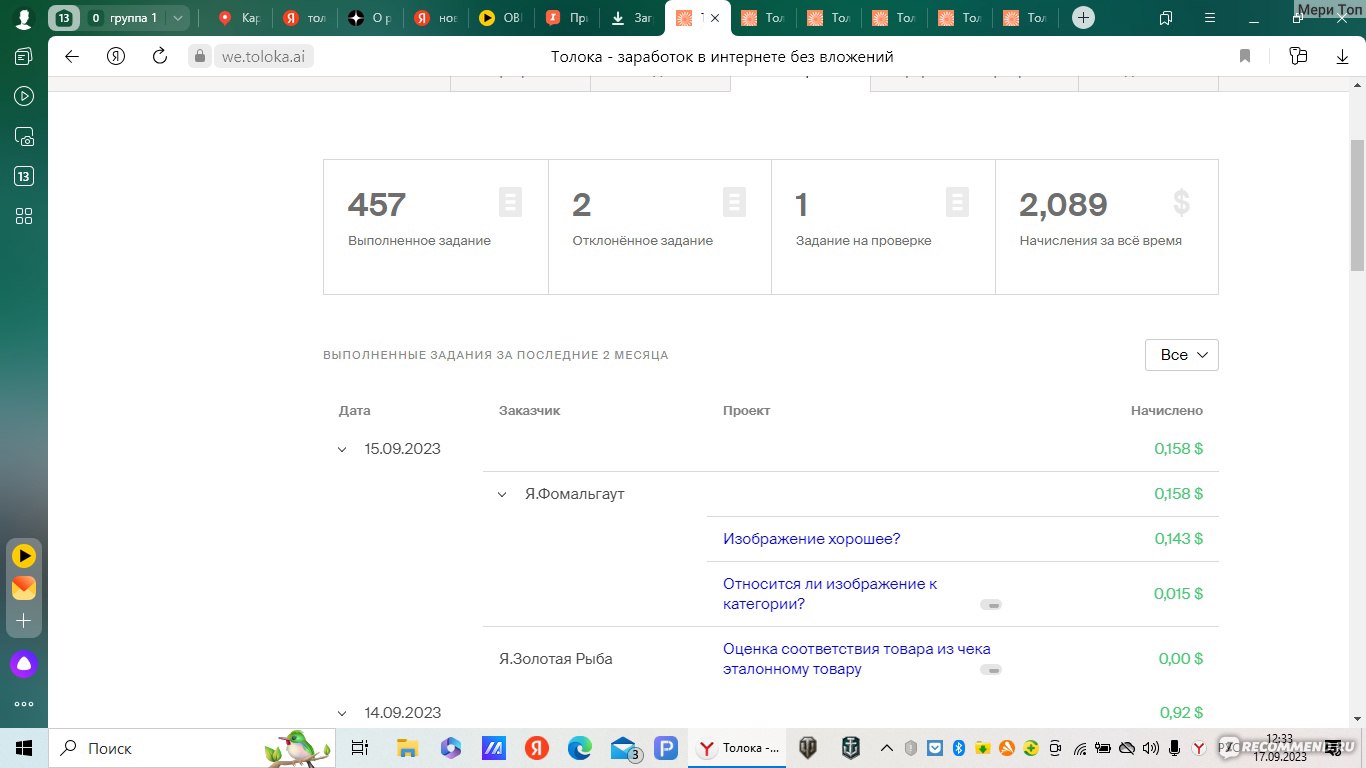This screenshot has height=768, width=1366.
Task: Click the Windows search box 'Поиск'
Action: (190, 748)
